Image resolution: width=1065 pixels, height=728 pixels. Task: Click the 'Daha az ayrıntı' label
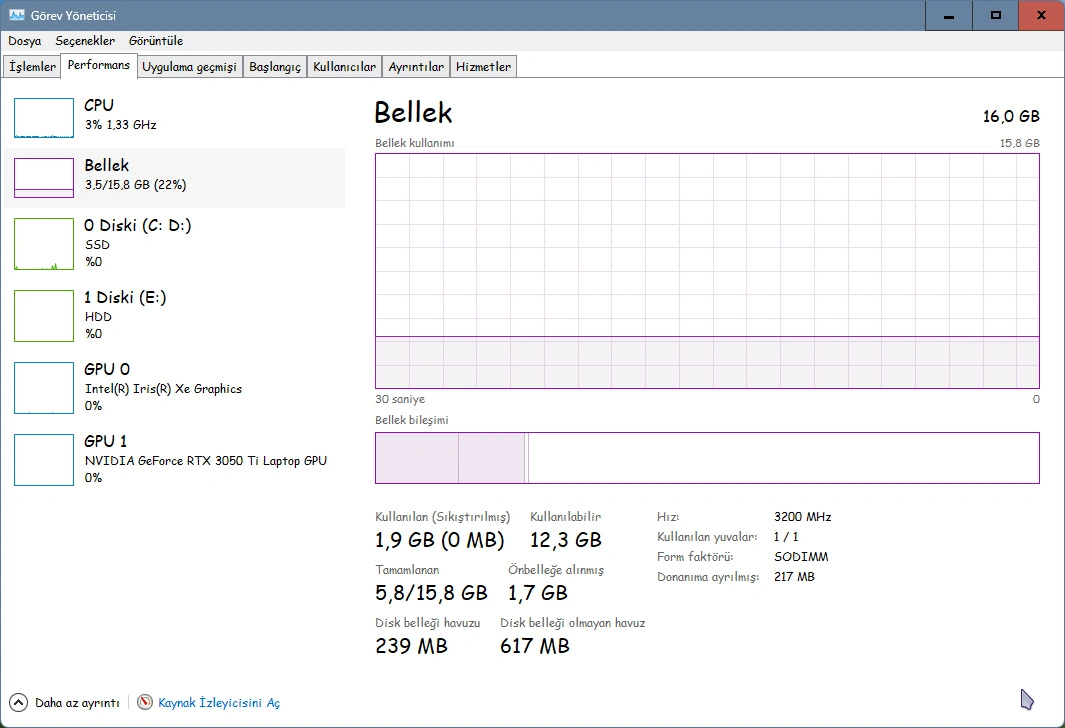click(77, 703)
